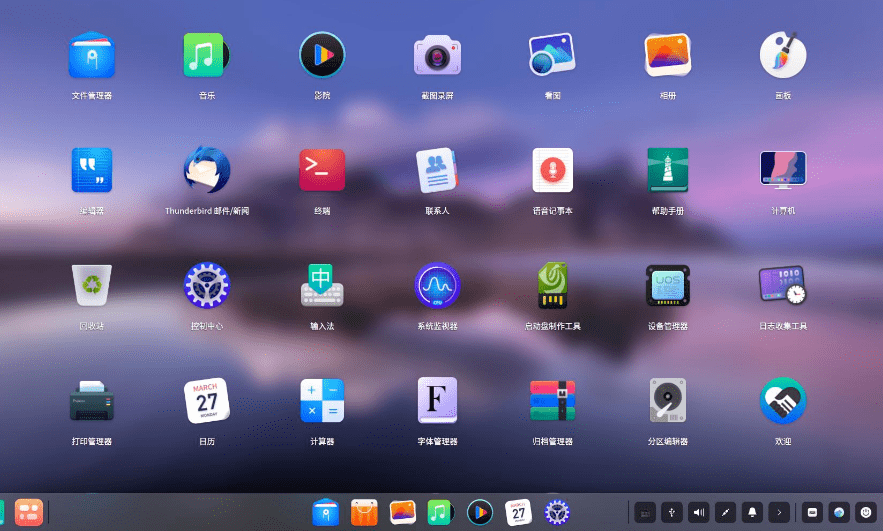This screenshot has width=883, height=531.
Task: Click the volume speaker icon in the dock tray
Action: (x=699, y=512)
